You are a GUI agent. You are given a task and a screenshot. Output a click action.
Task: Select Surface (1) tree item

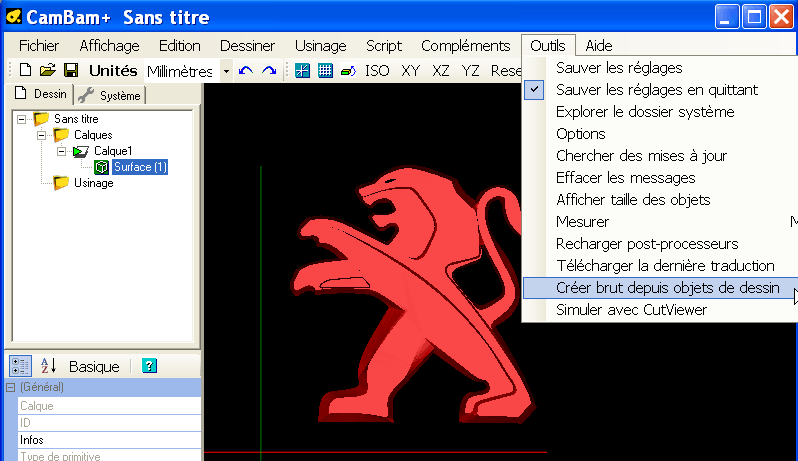(140, 167)
